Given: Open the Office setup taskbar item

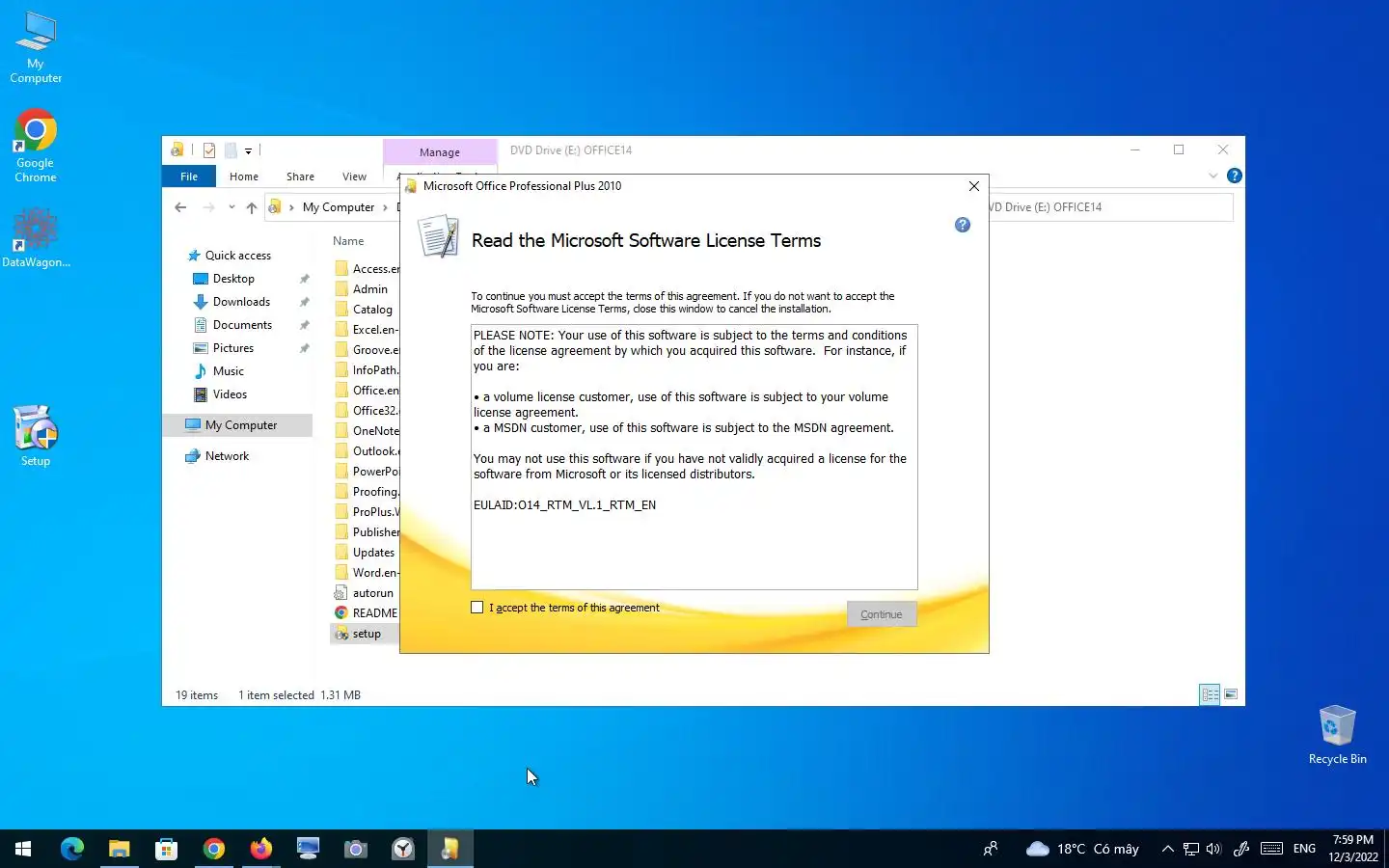Looking at the screenshot, I should 450,849.
